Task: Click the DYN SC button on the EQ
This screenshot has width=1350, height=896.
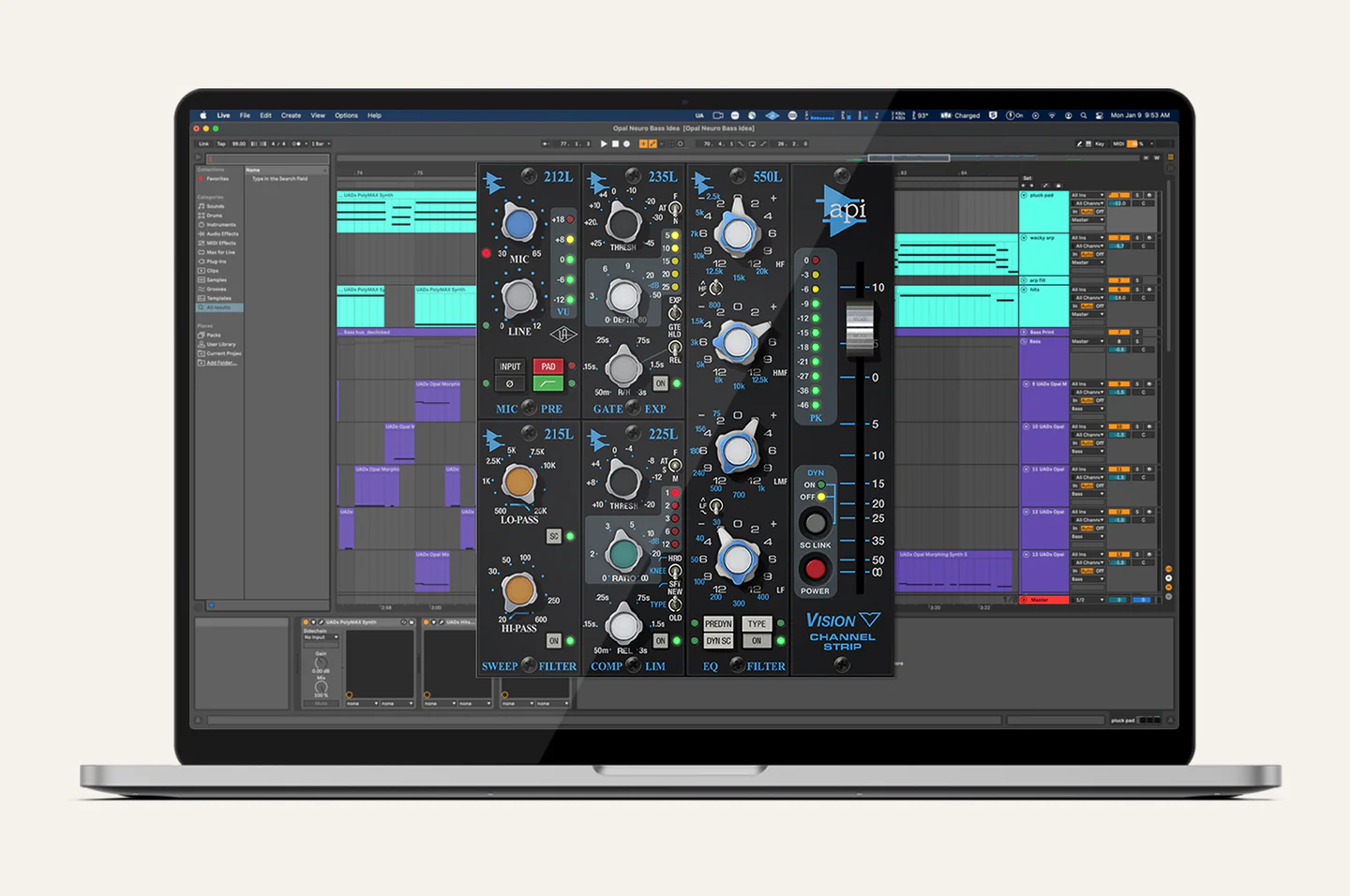Action: (718, 641)
